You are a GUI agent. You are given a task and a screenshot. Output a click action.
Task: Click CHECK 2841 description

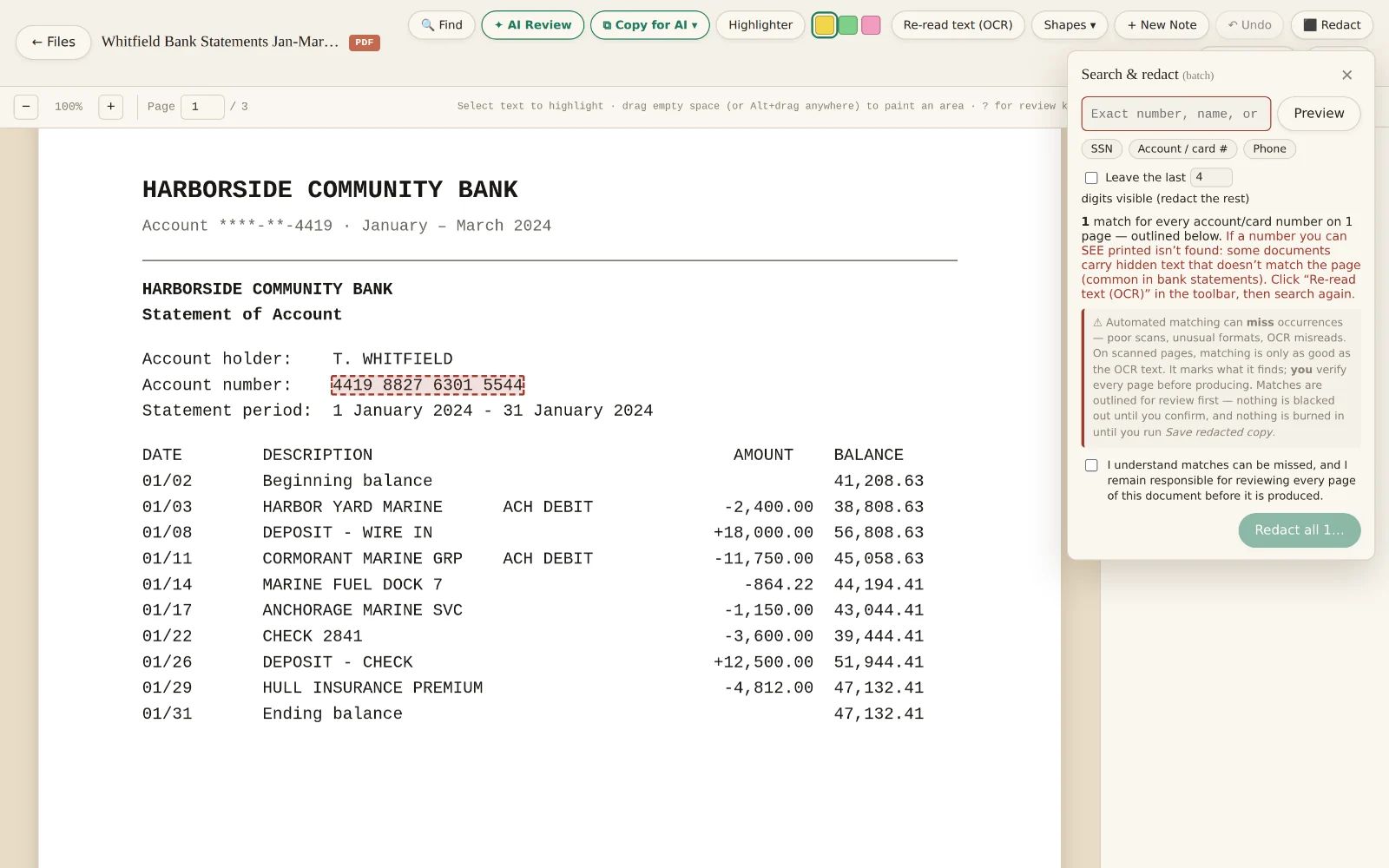(313, 636)
